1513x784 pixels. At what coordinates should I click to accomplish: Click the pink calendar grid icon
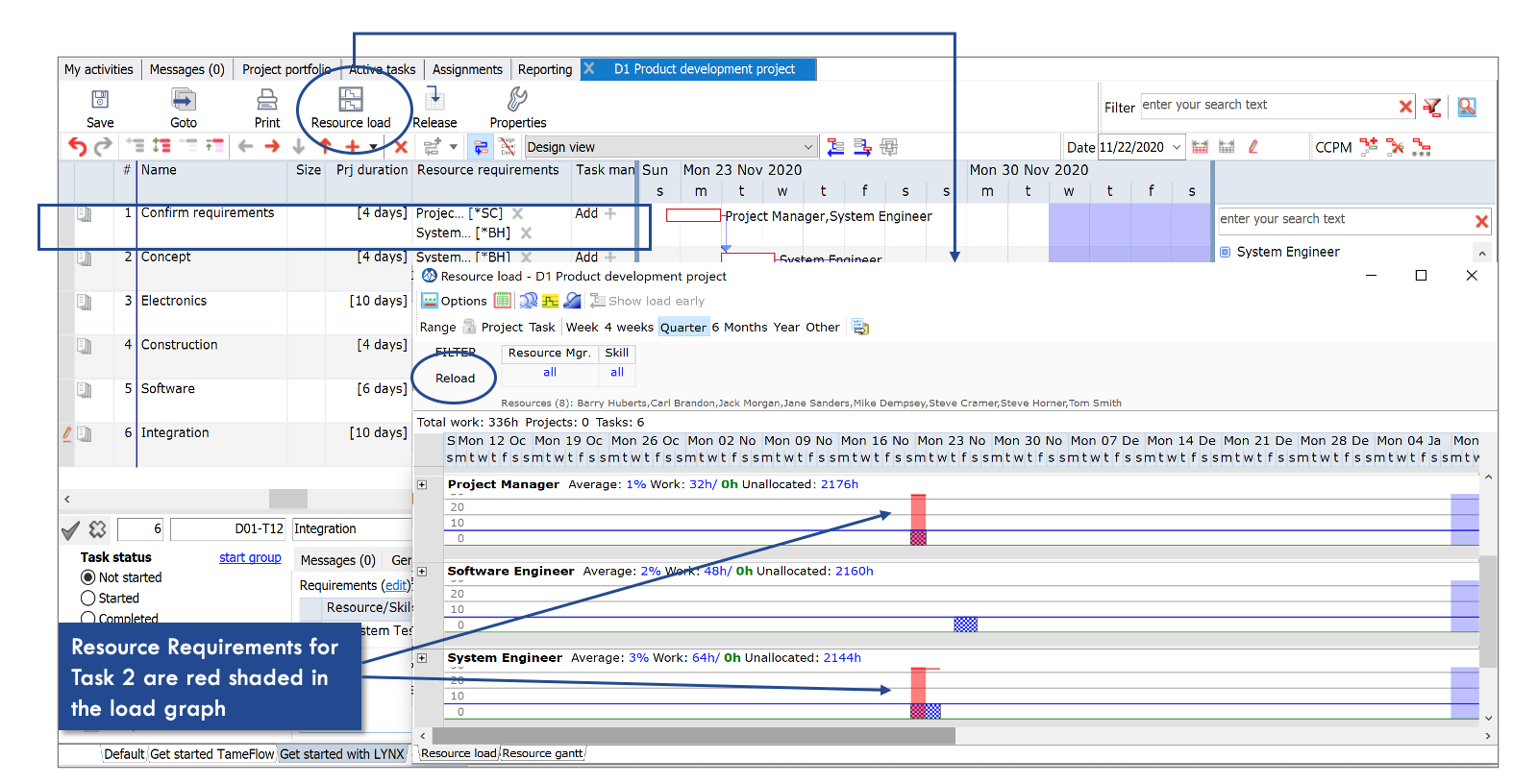[503, 301]
